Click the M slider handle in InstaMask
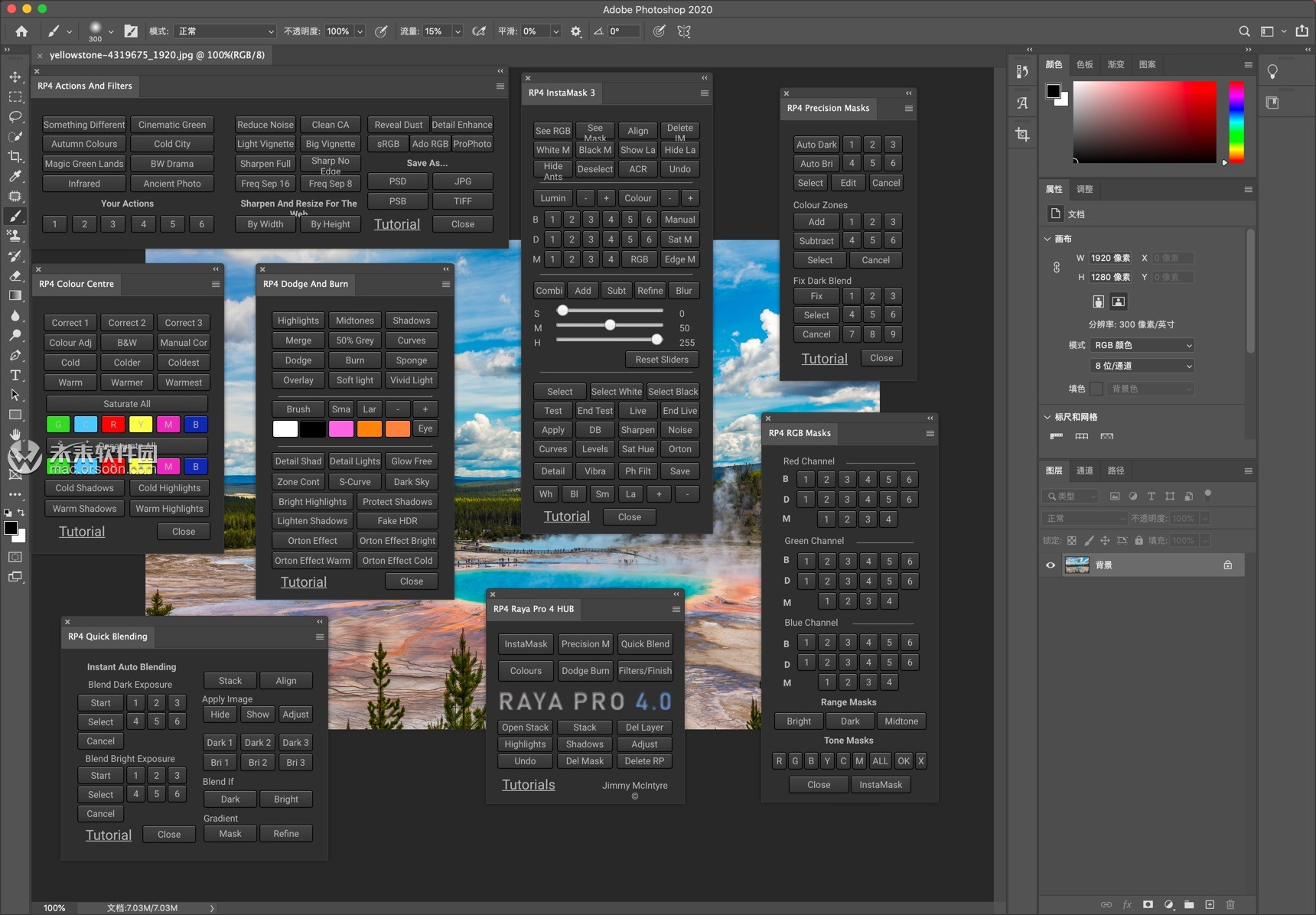This screenshot has height=915, width=1316. point(610,325)
